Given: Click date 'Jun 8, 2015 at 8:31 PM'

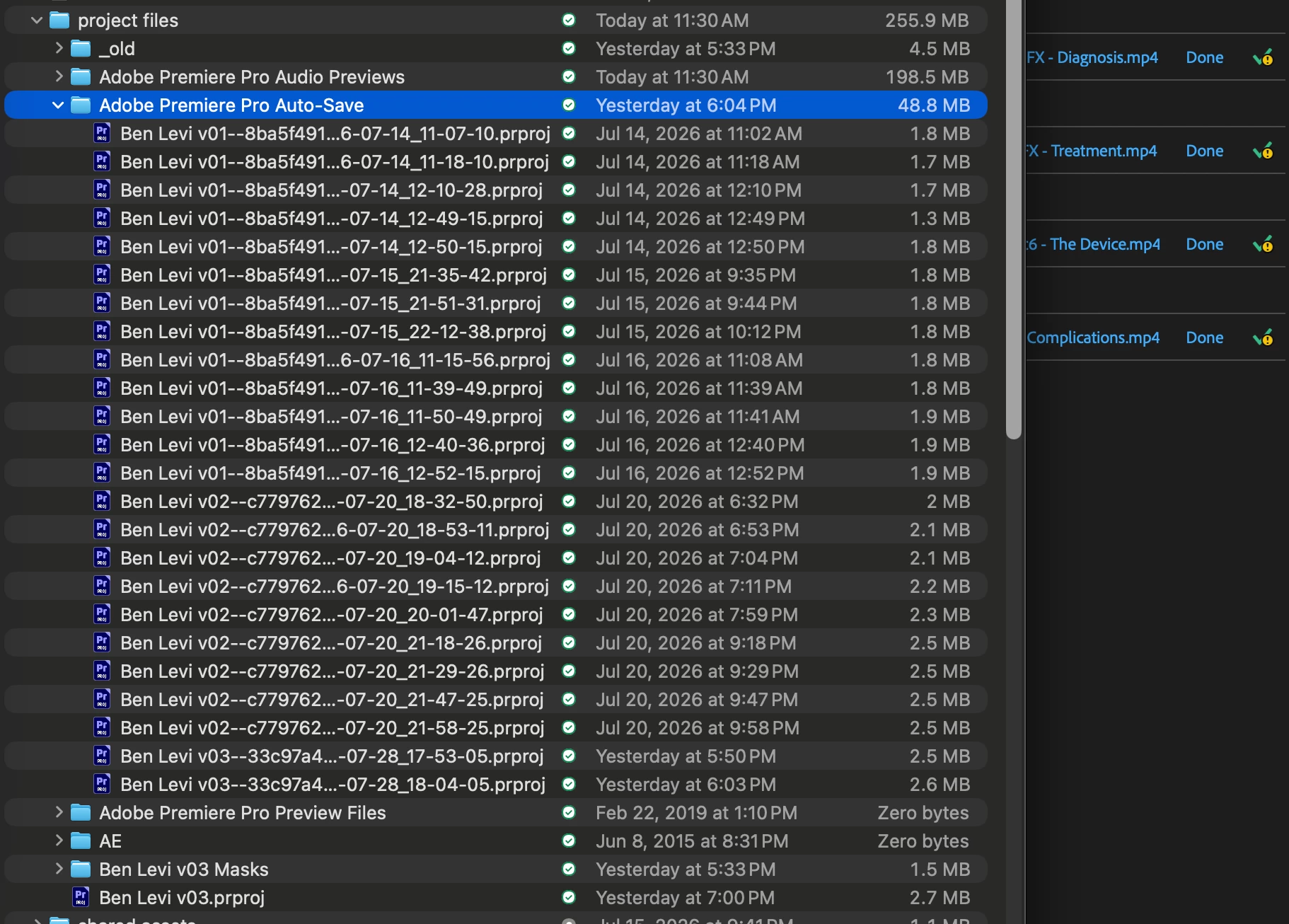Looking at the screenshot, I should pyautogui.click(x=692, y=841).
